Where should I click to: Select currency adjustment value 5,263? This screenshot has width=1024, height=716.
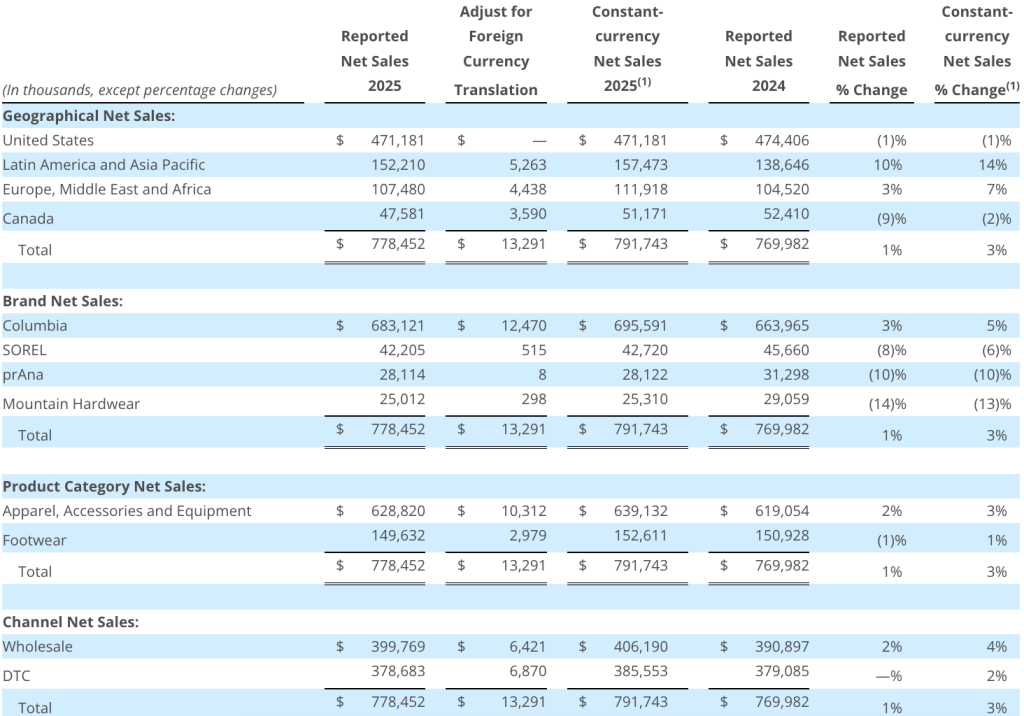pyautogui.click(x=528, y=165)
